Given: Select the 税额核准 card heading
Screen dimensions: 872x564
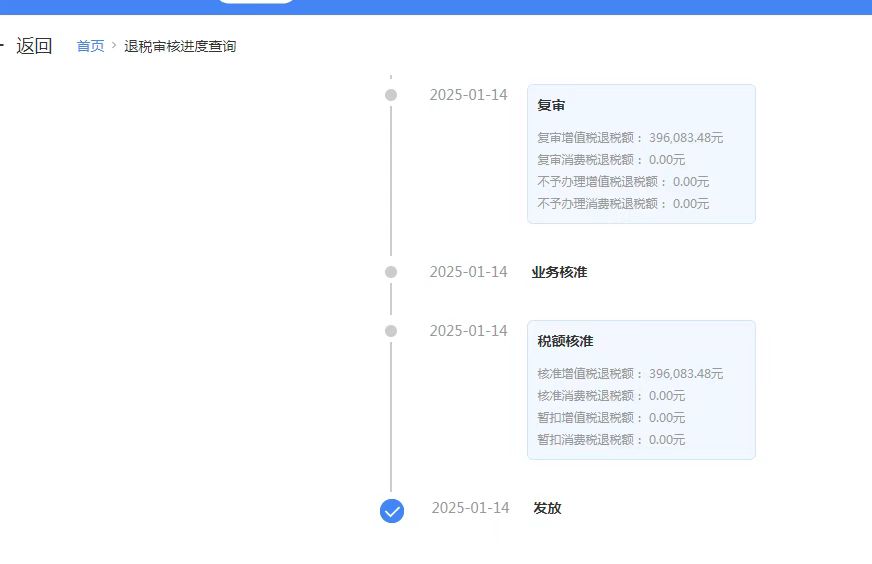Looking at the screenshot, I should [x=565, y=341].
